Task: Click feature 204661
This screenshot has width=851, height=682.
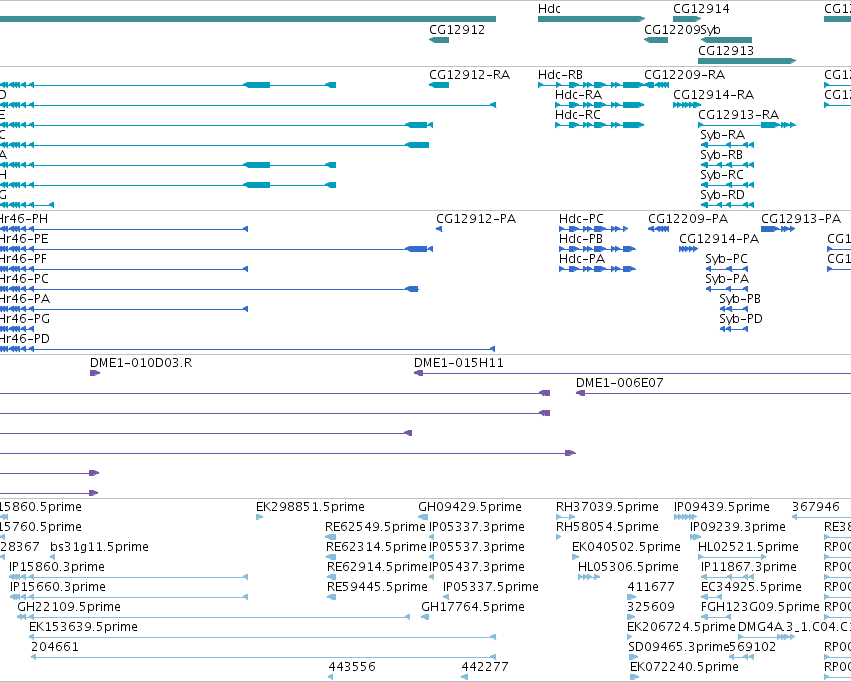Action: (55, 648)
